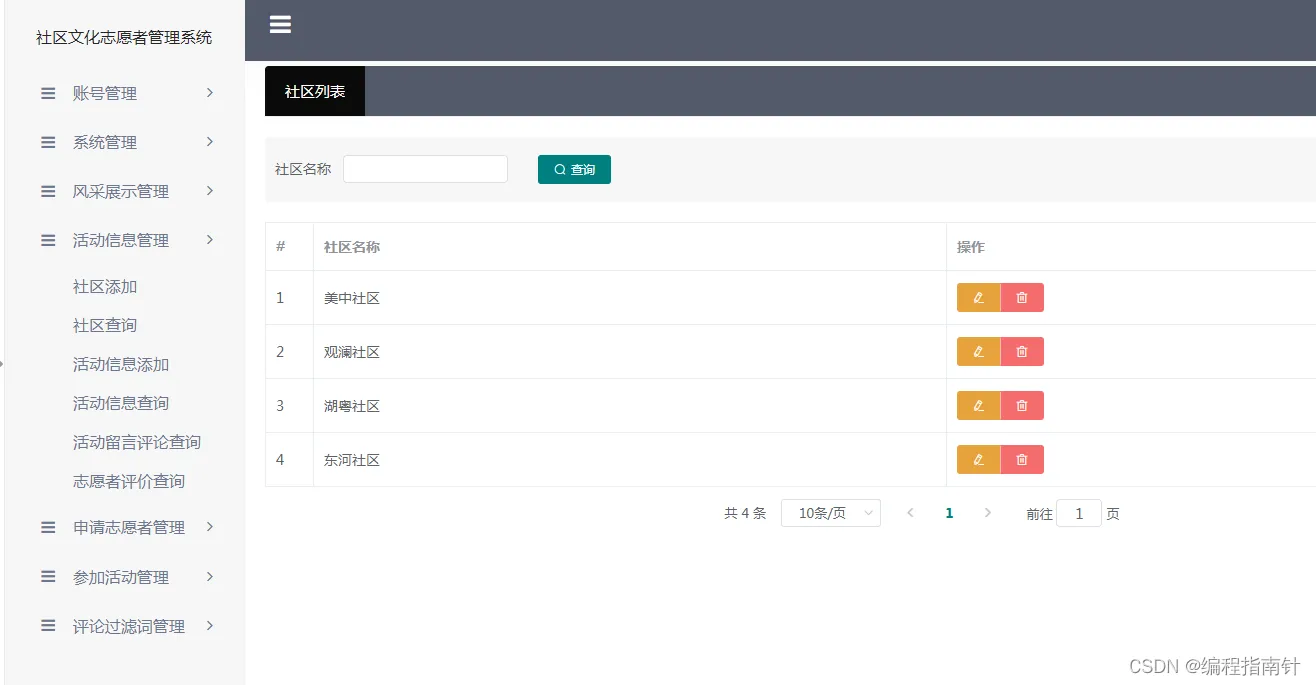Open the 社区添加 submenu item
This screenshot has height=685, width=1316.
tap(105, 287)
